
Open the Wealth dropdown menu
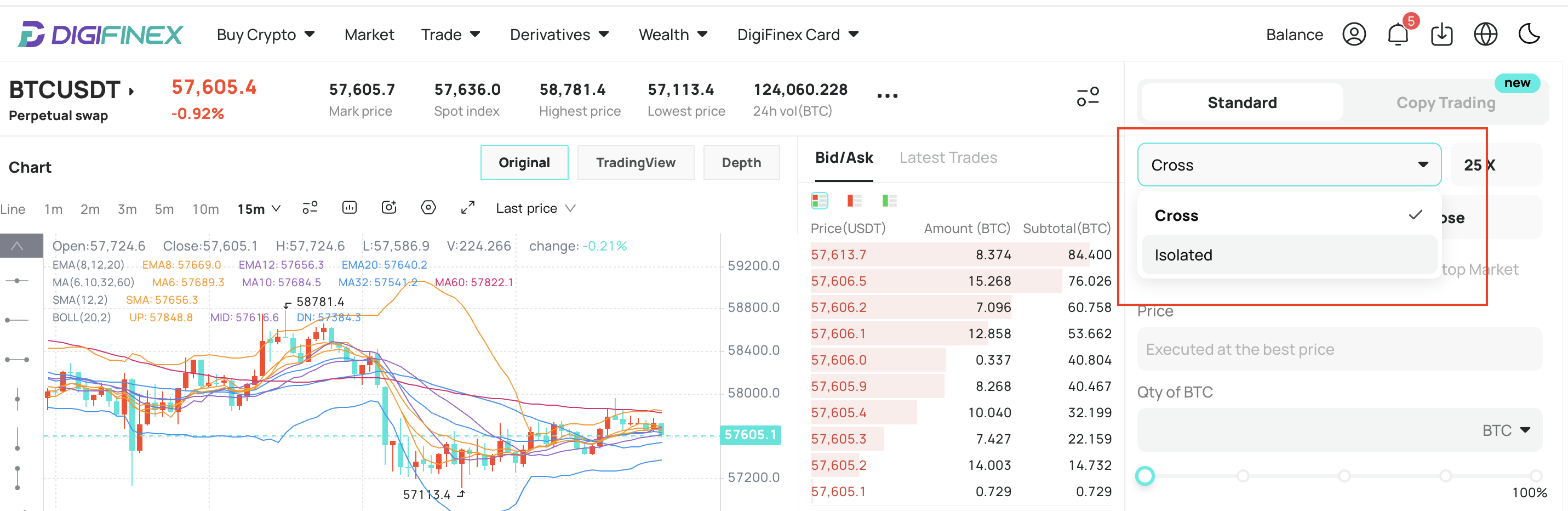(x=673, y=35)
